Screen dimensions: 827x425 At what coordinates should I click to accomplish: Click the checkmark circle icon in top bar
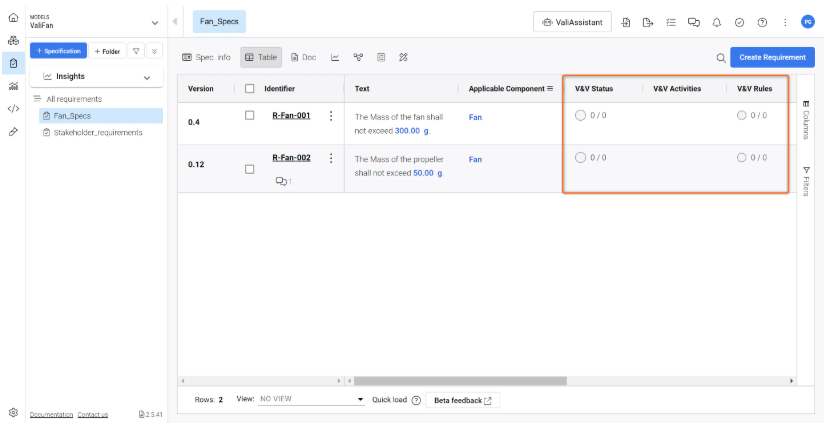pyautogui.click(x=739, y=22)
